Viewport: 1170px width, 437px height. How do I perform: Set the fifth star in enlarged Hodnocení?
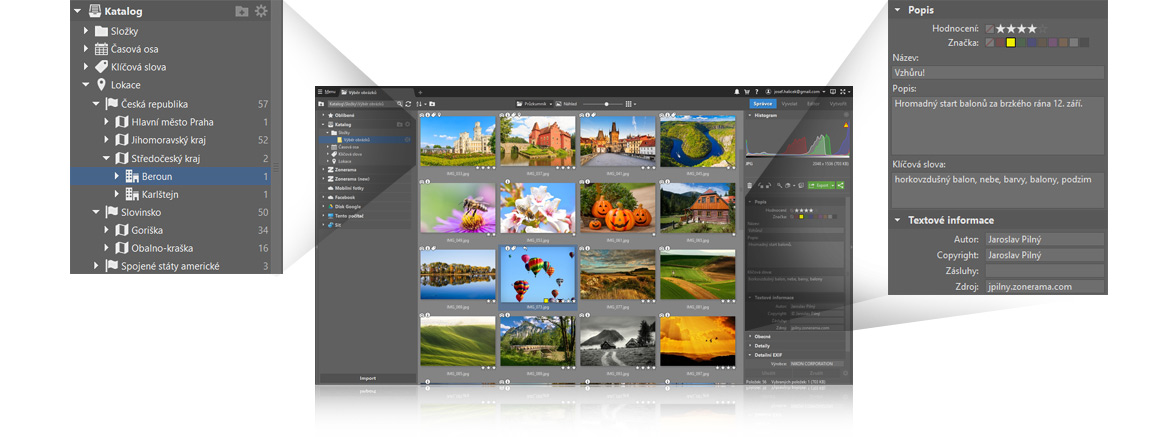1043,29
